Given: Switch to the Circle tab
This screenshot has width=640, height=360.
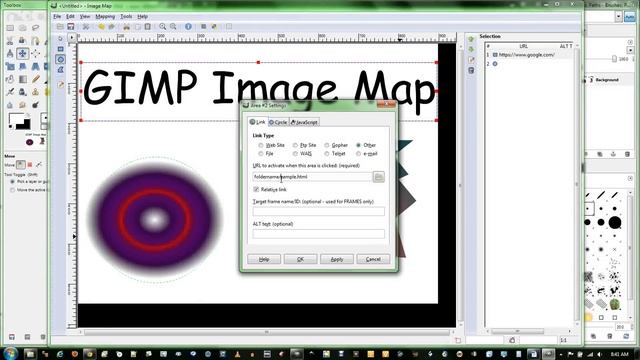Looking at the screenshot, I should pos(278,122).
